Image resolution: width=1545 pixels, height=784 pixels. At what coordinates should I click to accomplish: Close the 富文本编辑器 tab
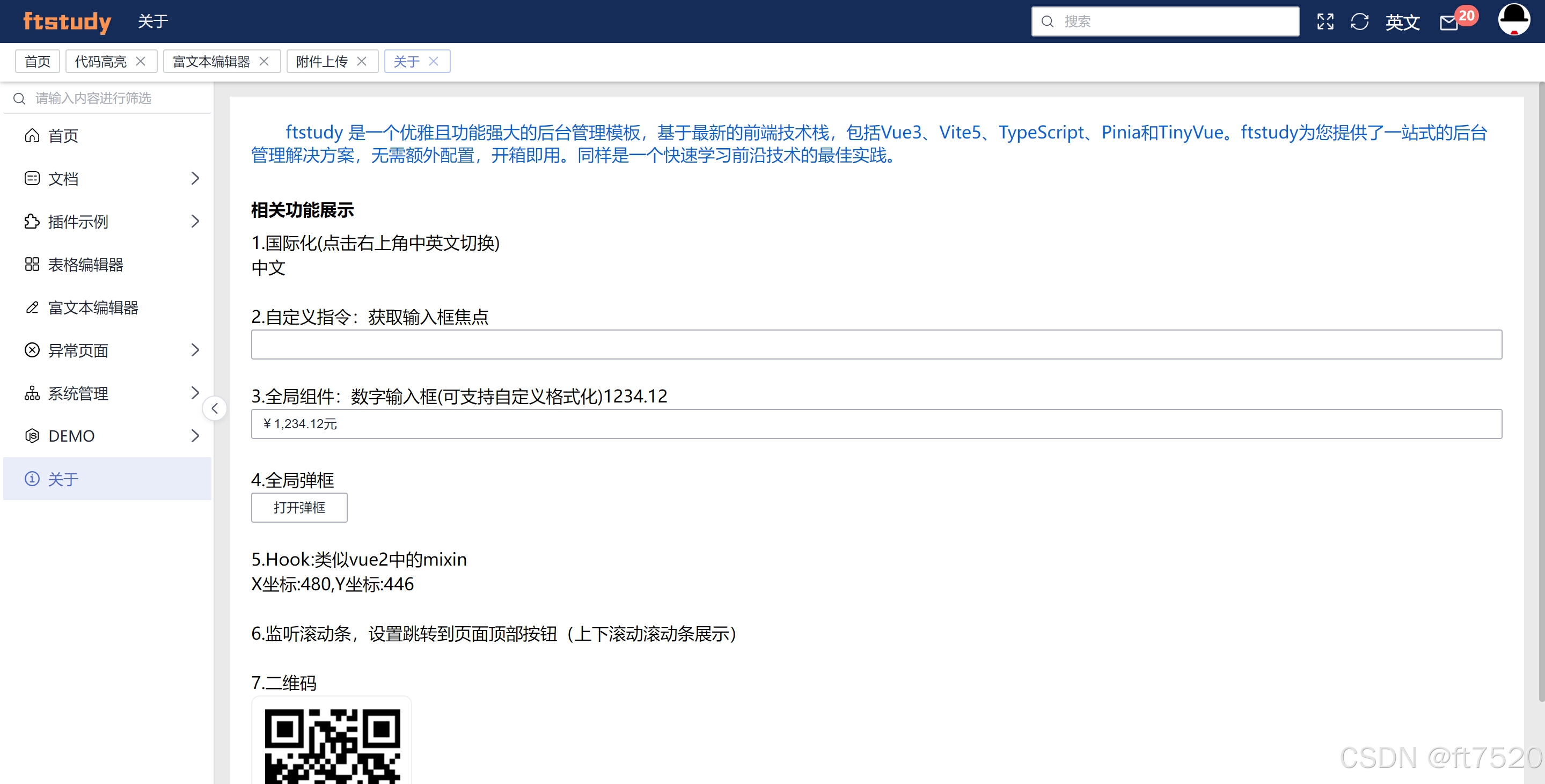[263, 61]
